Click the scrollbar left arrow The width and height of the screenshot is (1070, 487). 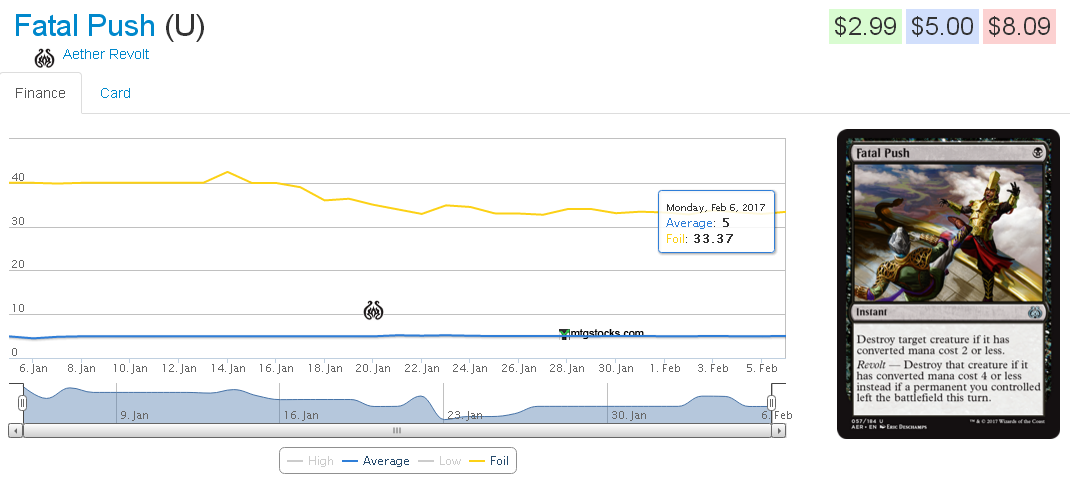click(x=16, y=430)
